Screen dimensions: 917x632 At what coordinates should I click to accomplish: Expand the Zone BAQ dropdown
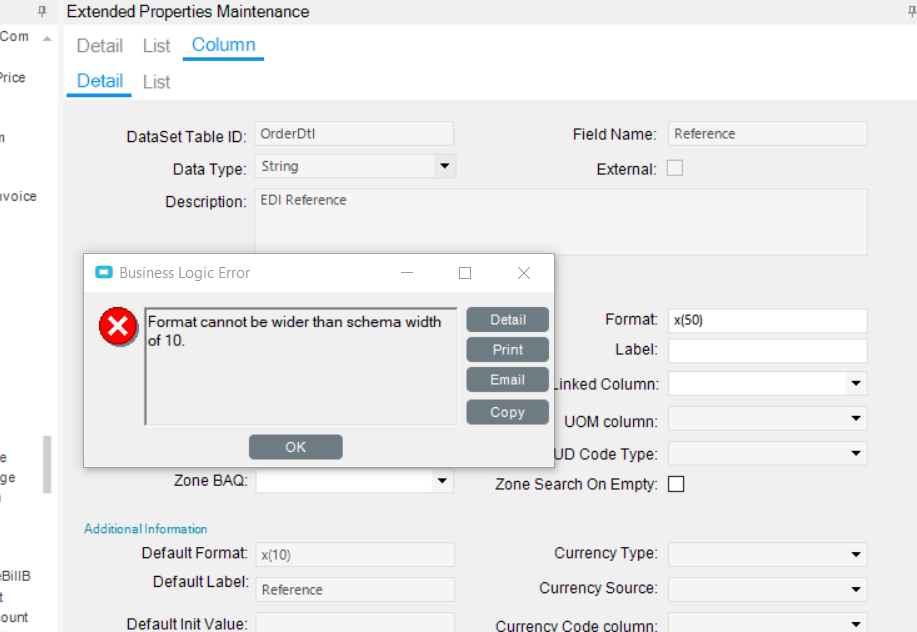pyautogui.click(x=441, y=481)
